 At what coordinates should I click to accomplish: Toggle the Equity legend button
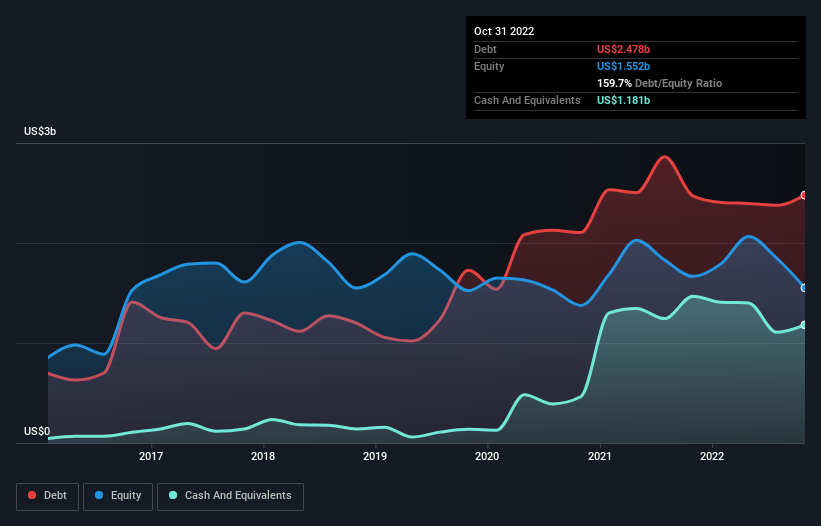point(118,496)
